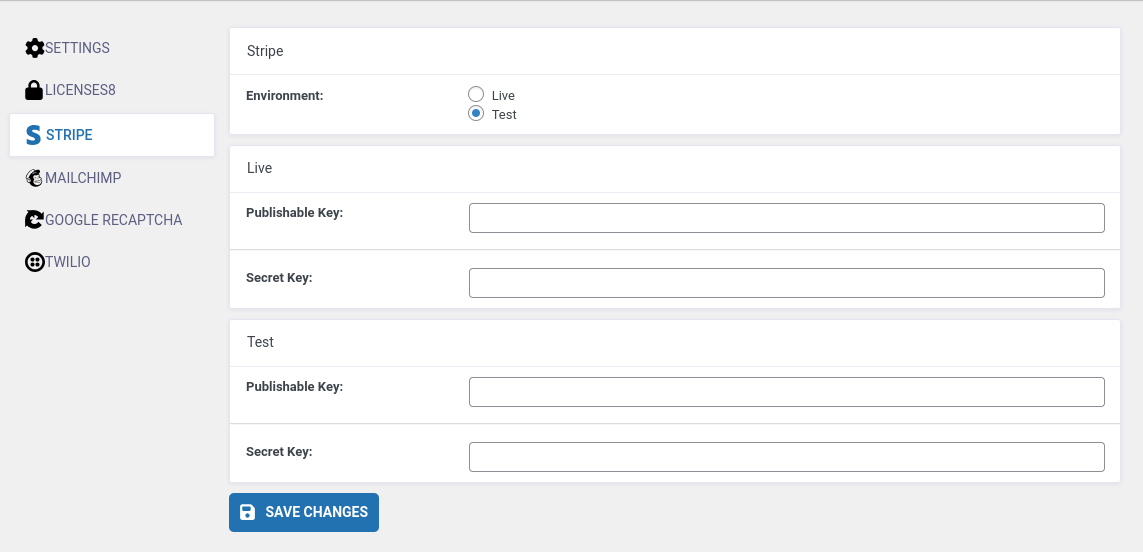Image resolution: width=1143 pixels, height=552 pixels.
Task: Open the Settings sidebar menu item
Action: pyautogui.click(x=77, y=48)
